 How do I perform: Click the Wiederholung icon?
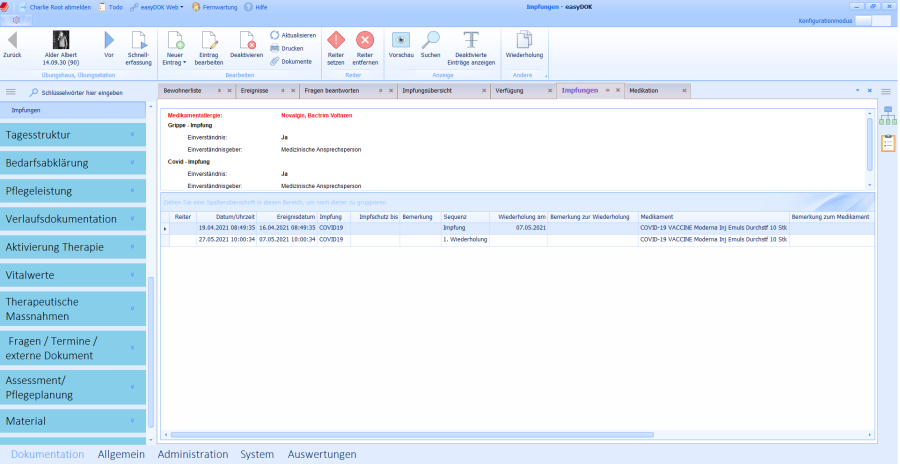(524, 41)
